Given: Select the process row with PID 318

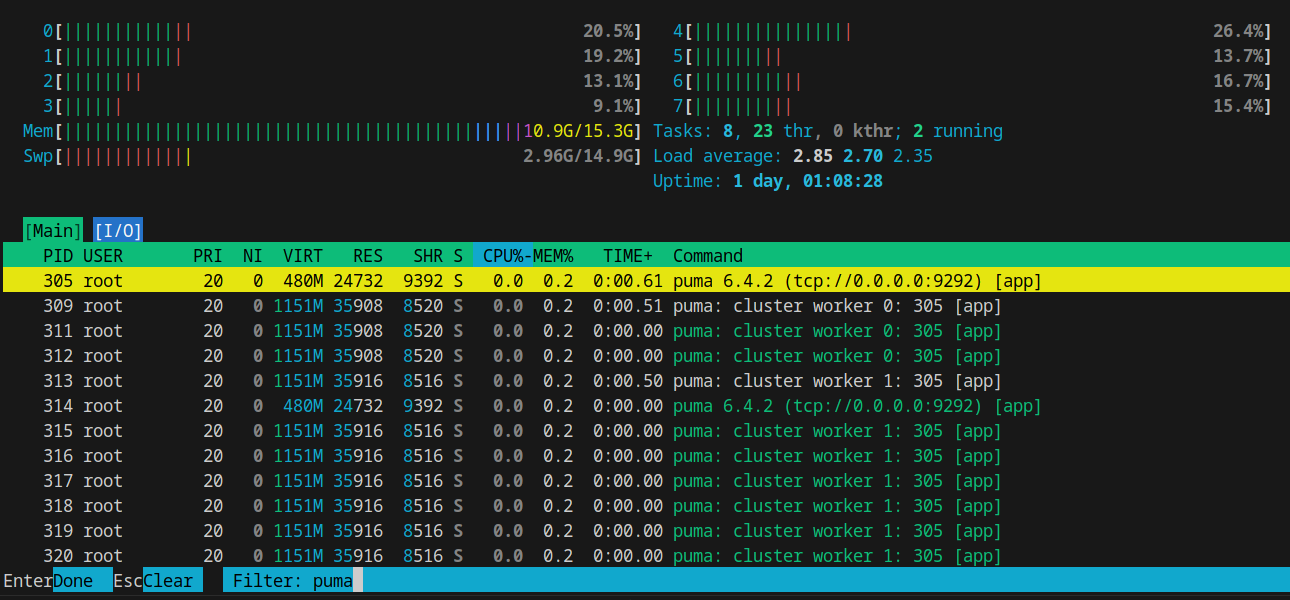Looking at the screenshot, I should [x=645, y=506].
